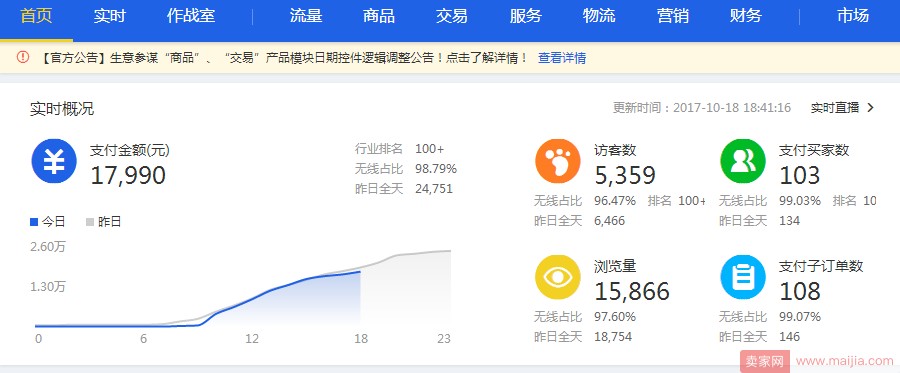Image resolution: width=900 pixels, height=373 pixels.
Task: Click the blue clipboard sub-orders icon
Action: 743,277
